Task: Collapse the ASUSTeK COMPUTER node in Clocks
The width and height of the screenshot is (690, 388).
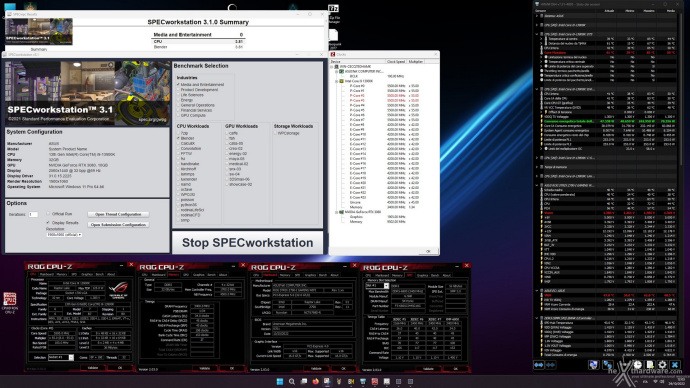Action: (337, 71)
